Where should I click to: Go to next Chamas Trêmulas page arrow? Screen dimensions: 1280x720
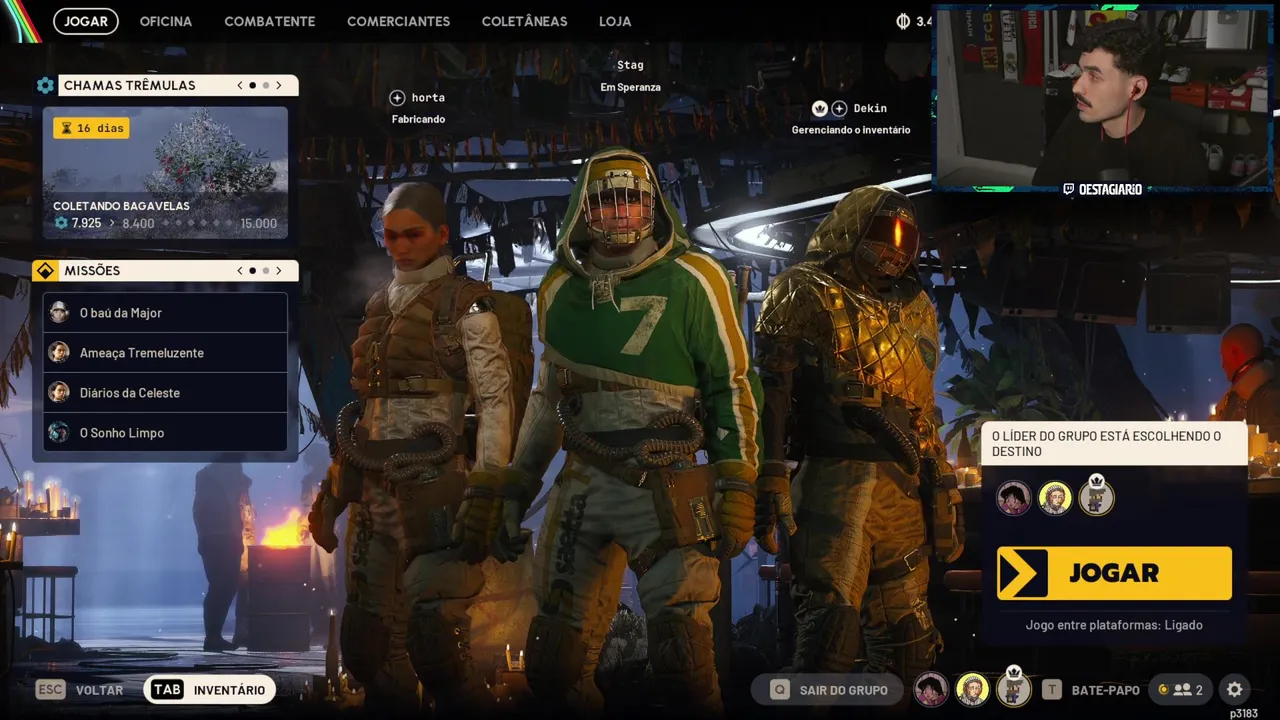(x=279, y=85)
